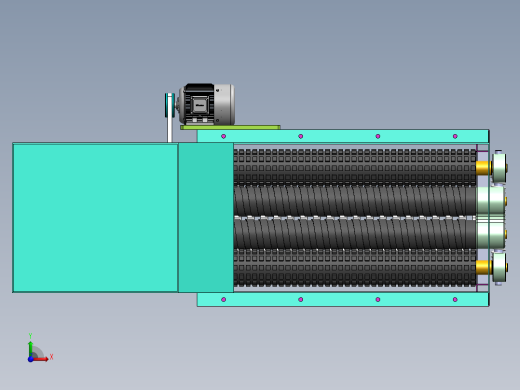520x390 pixels.
Task: Click the rightmost magenta hole on upper rail
Action: click(455, 136)
